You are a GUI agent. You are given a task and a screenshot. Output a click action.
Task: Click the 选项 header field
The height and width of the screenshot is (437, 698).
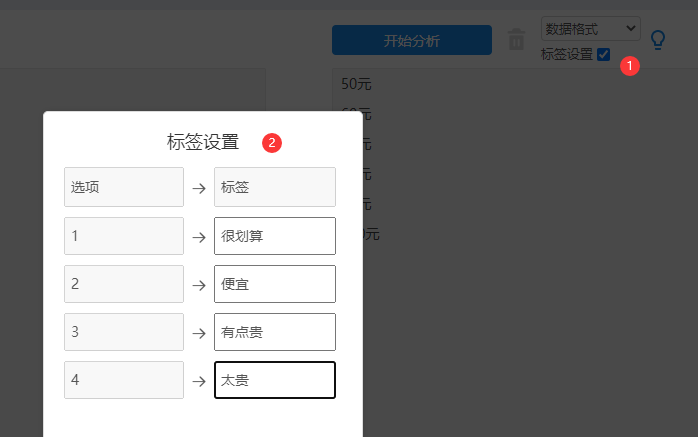(124, 187)
